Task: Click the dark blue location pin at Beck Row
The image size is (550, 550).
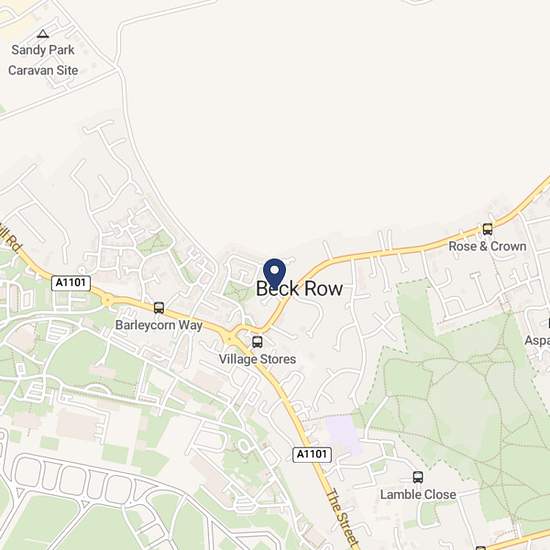Action: point(274,273)
